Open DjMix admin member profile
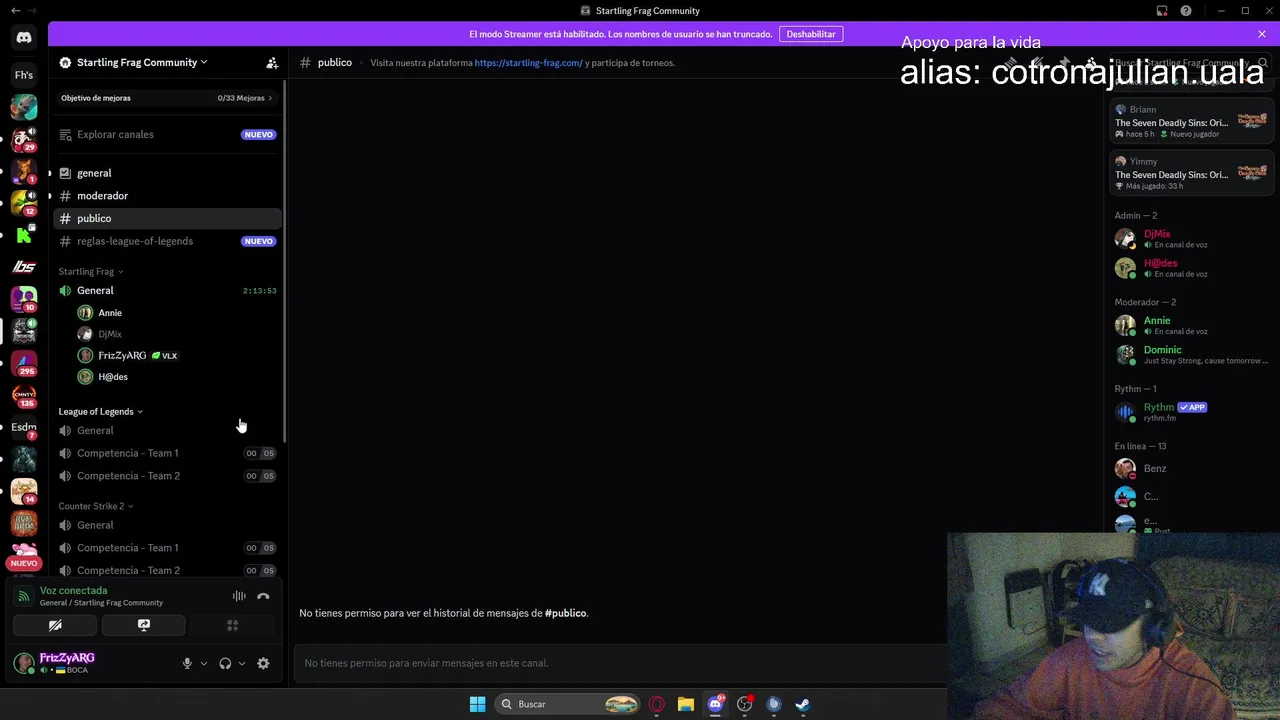 click(x=1190, y=238)
